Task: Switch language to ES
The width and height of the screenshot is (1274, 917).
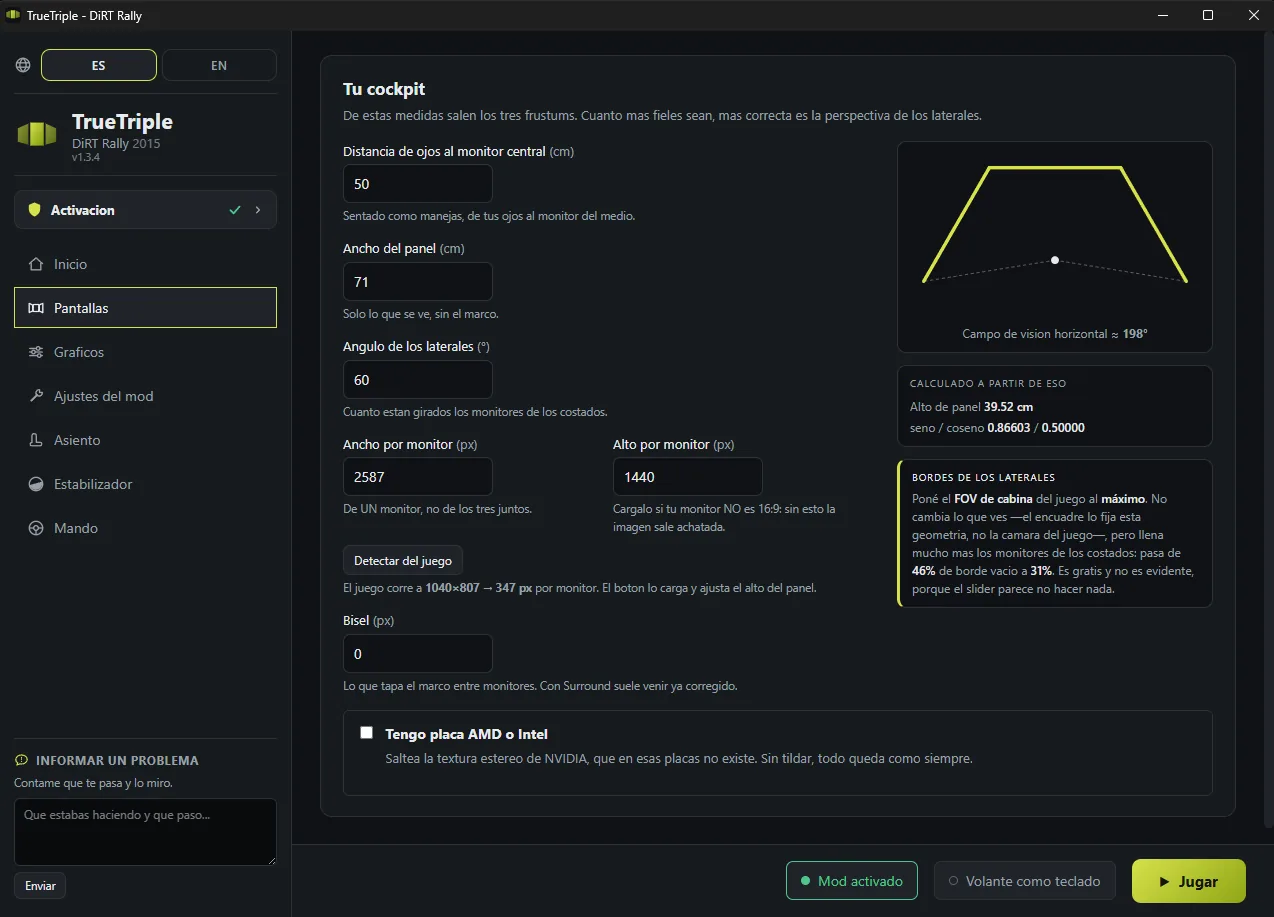Action: [x=99, y=65]
